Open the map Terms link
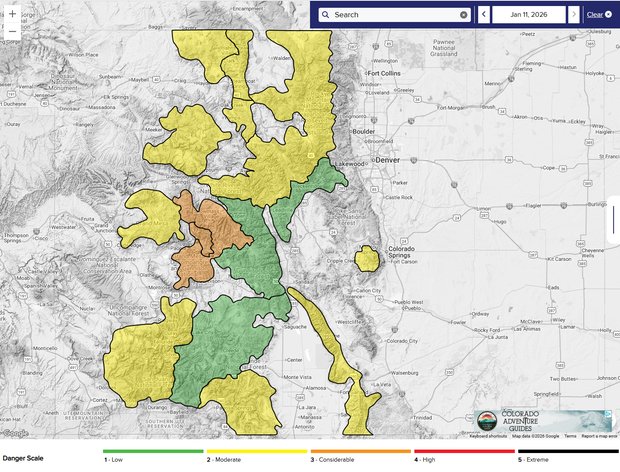The height and width of the screenshot is (472, 620). [x=569, y=436]
